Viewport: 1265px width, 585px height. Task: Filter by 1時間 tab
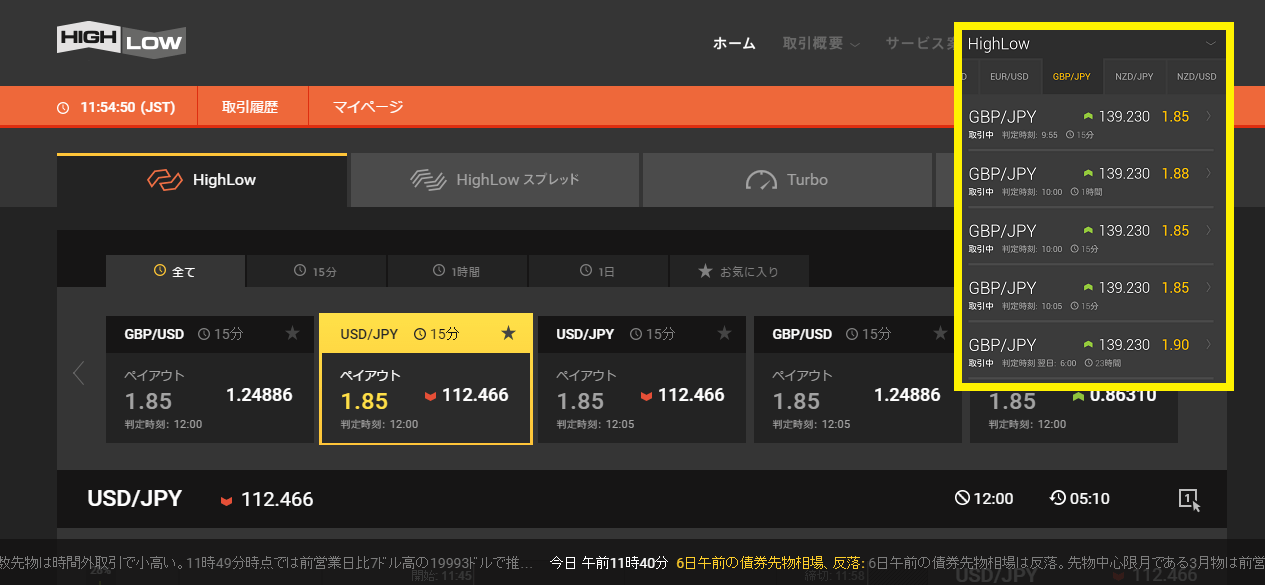point(457,271)
